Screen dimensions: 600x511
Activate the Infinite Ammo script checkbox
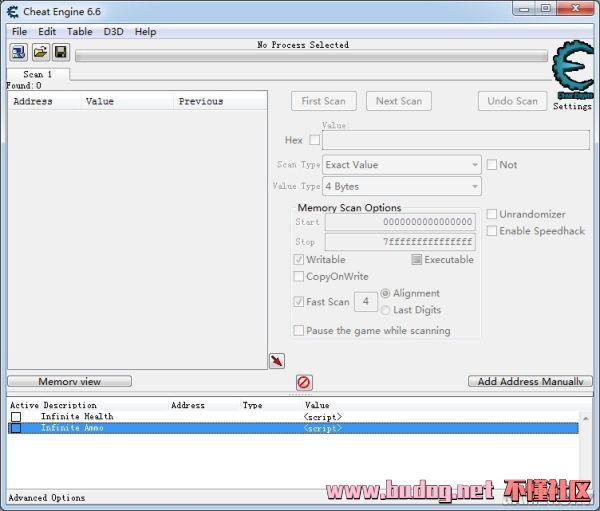point(16,428)
